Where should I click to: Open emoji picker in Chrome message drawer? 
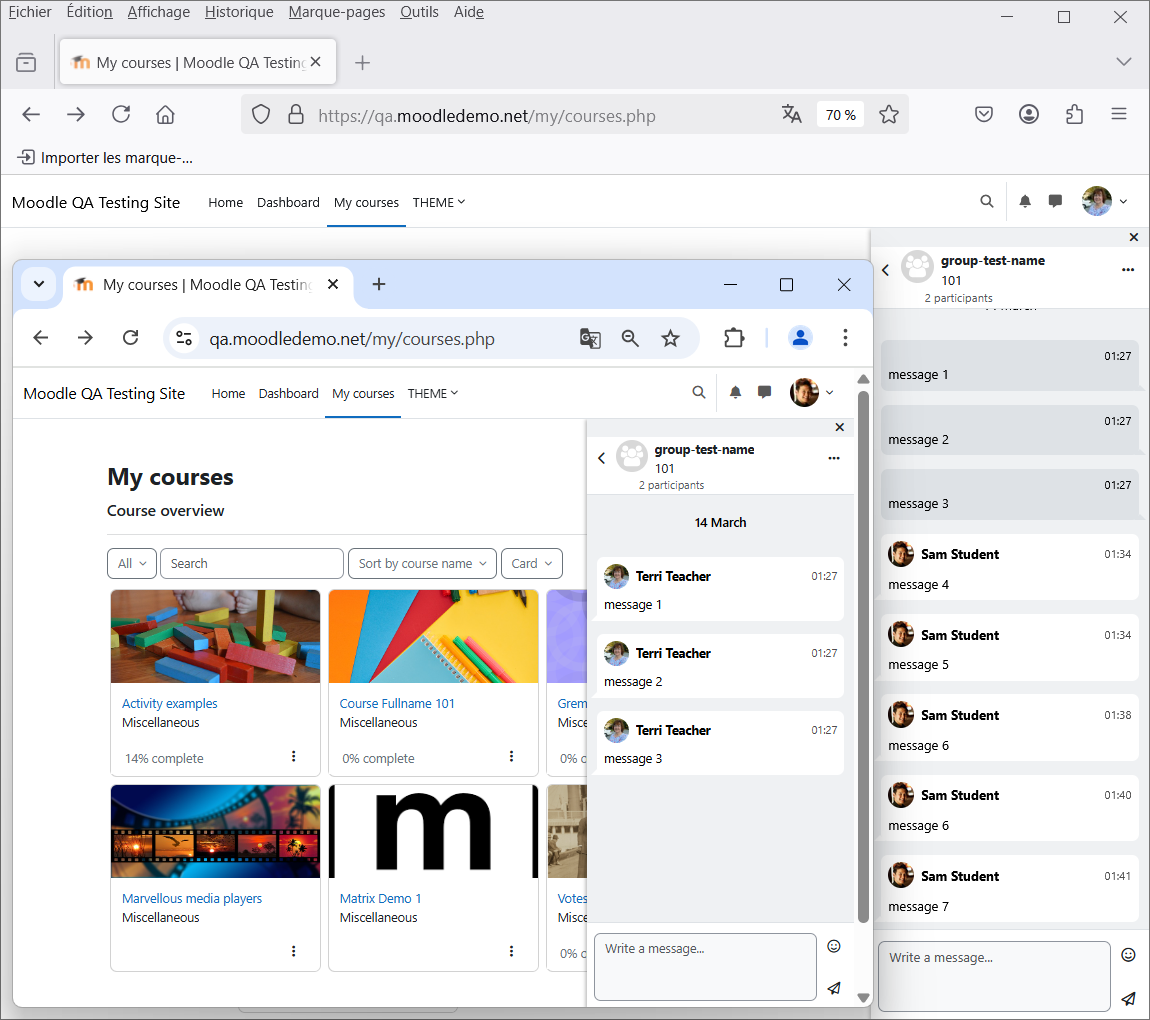pos(834,946)
